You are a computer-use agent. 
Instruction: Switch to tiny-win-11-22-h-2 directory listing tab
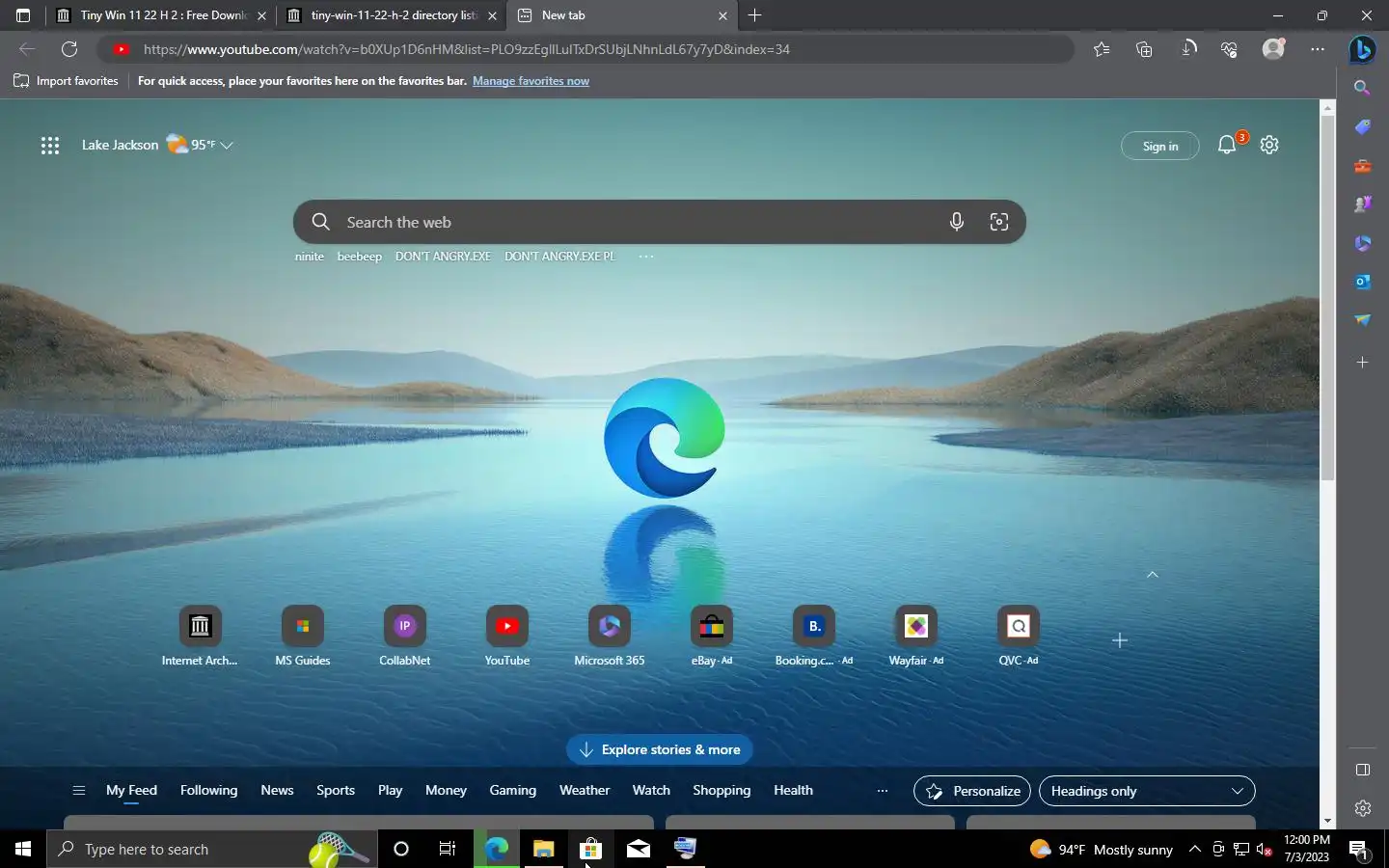391,15
